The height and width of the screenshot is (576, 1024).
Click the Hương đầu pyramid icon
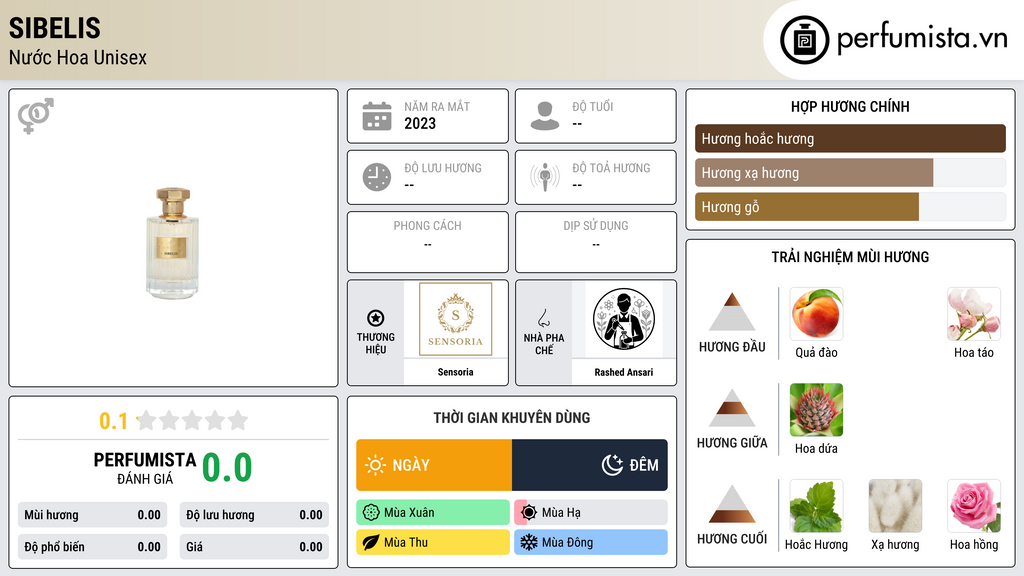pyautogui.click(x=732, y=312)
